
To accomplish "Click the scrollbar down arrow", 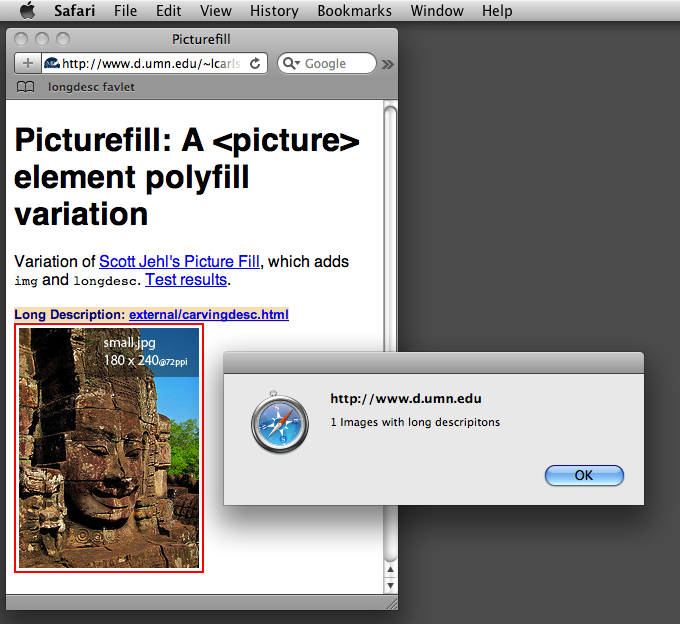I will (x=390, y=585).
